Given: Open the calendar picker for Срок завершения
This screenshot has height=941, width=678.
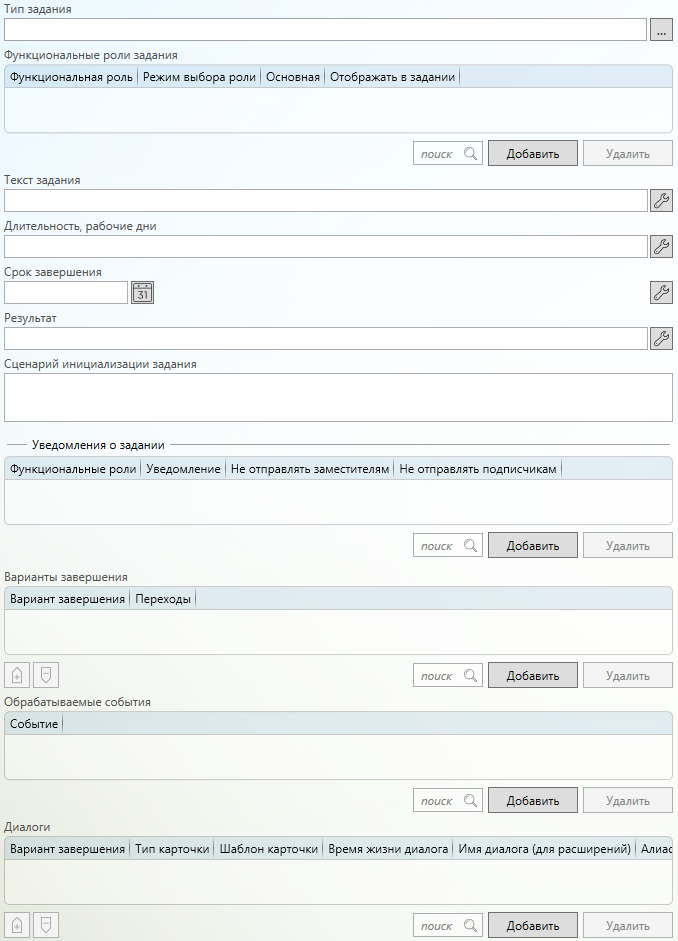Looking at the screenshot, I should point(143,292).
